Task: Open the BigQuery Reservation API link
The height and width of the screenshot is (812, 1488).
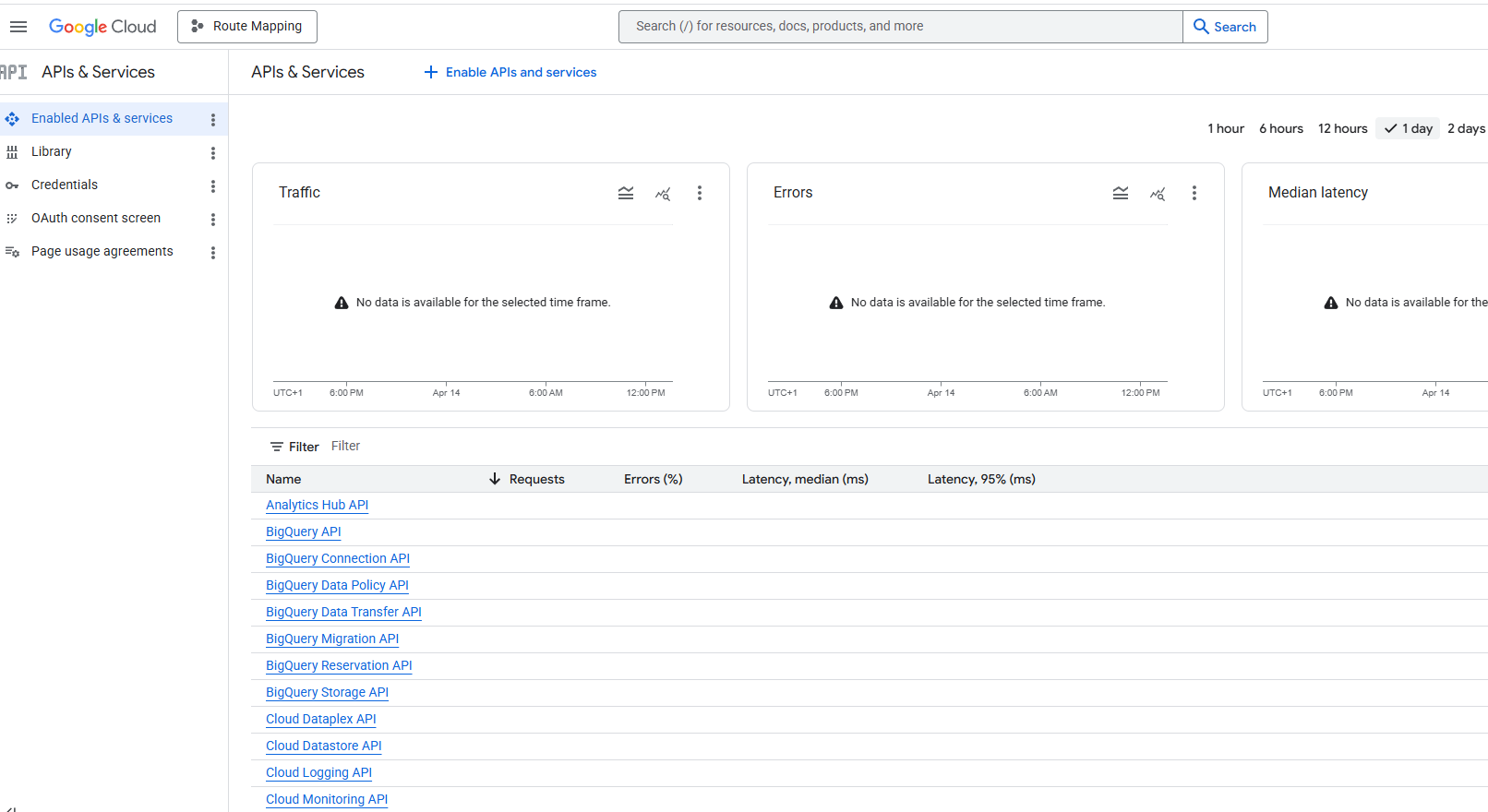Action: [x=339, y=665]
